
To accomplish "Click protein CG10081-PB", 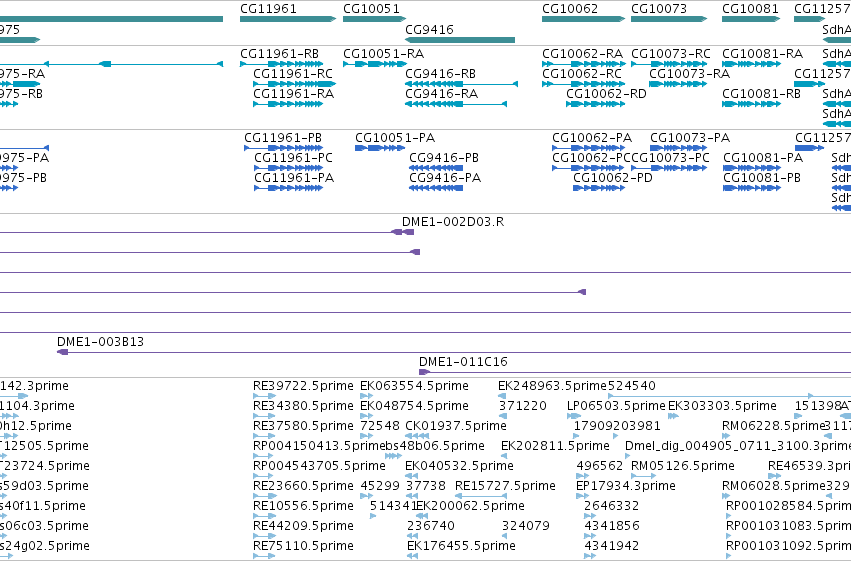I will [762, 178].
